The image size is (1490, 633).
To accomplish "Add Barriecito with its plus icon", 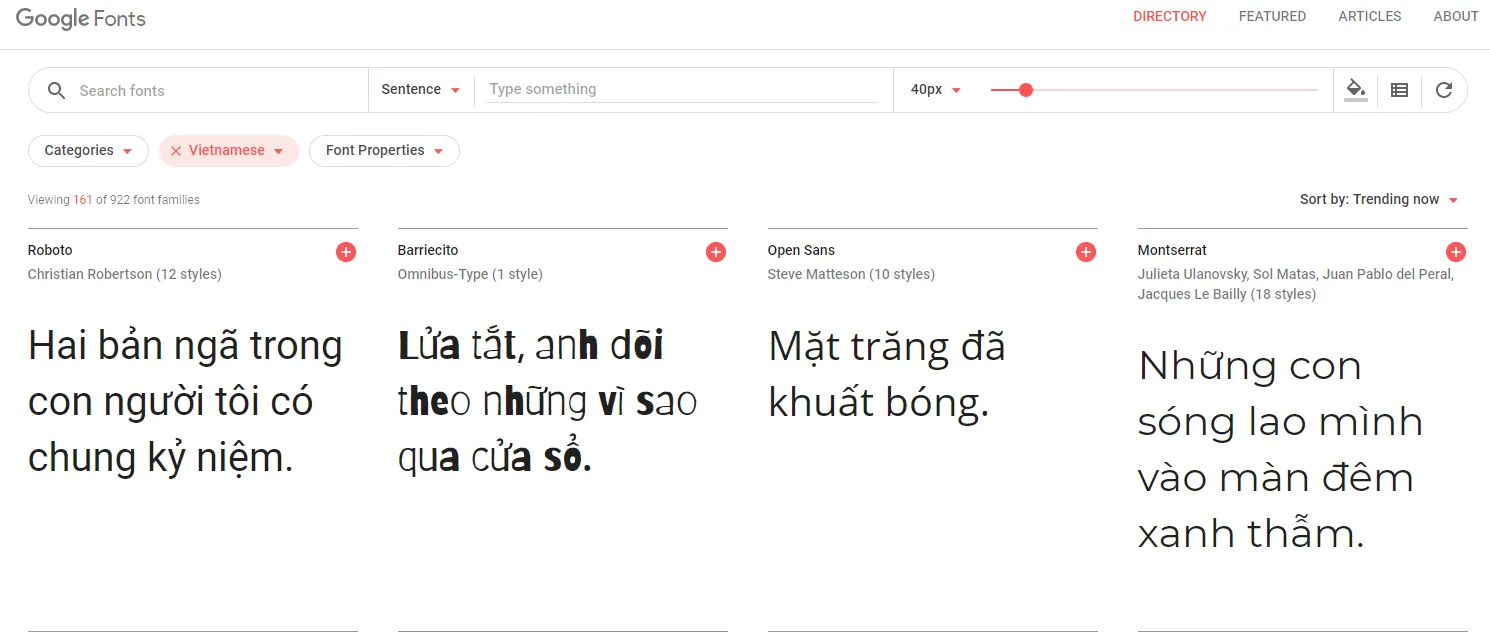I will point(716,252).
